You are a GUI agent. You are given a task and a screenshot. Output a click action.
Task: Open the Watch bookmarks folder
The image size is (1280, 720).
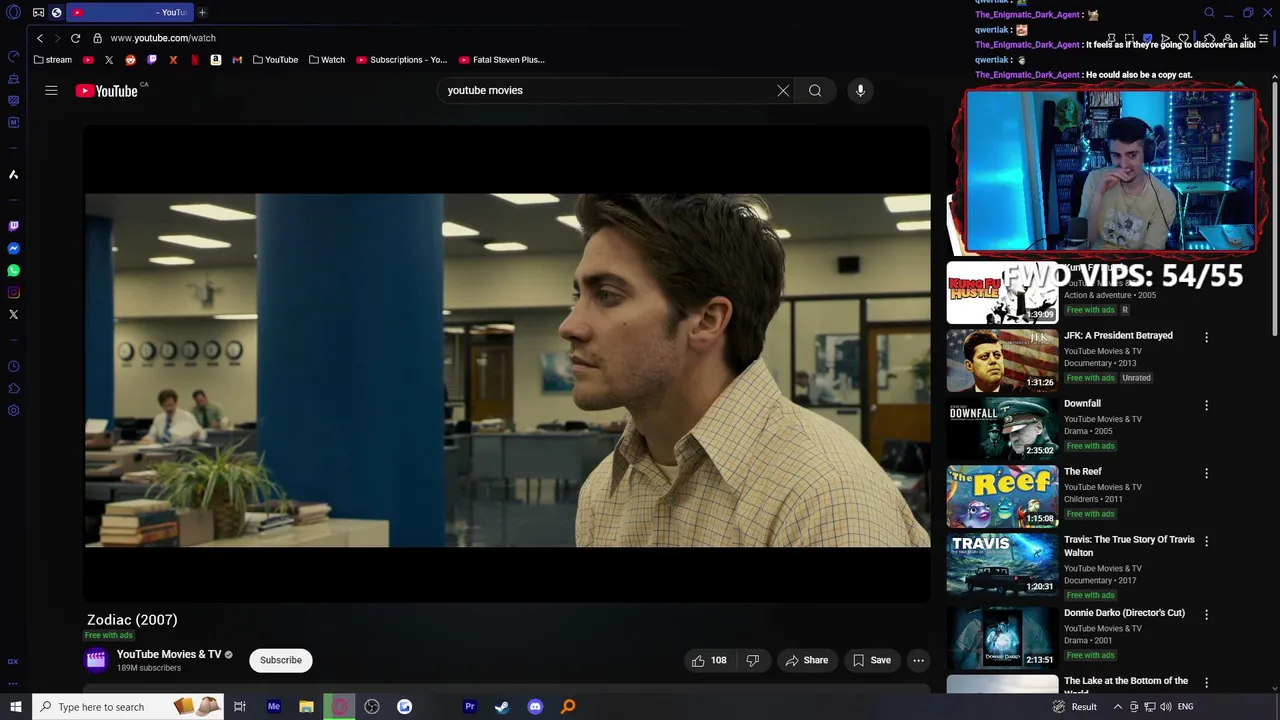point(326,60)
